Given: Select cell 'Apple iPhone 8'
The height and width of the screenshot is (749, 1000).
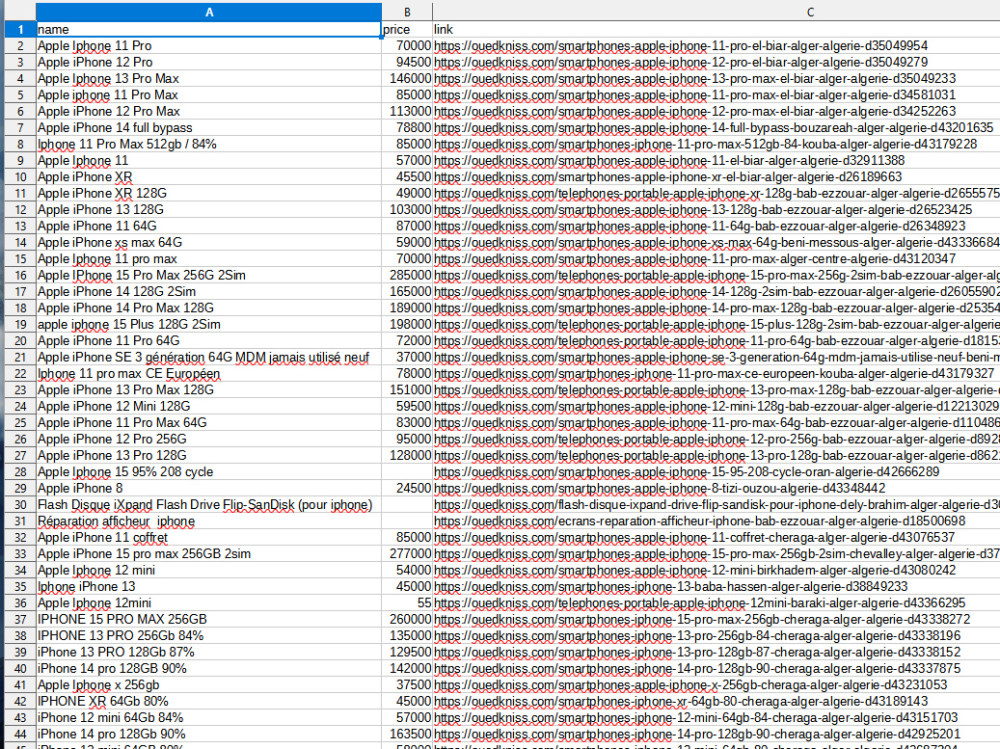Looking at the screenshot, I should pyautogui.click(x=209, y=488).
